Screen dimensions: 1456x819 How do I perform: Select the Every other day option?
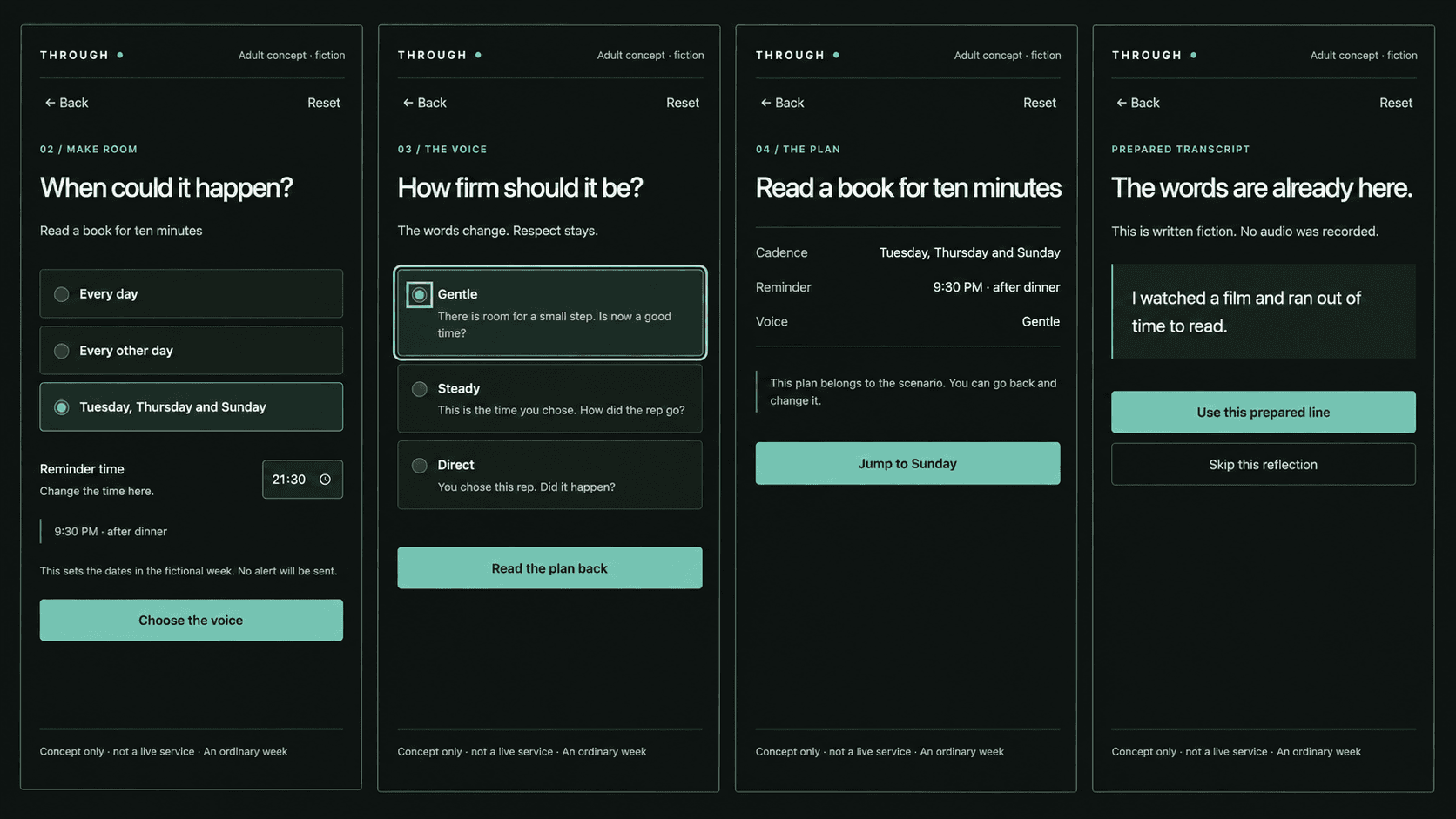pos(191,351)
